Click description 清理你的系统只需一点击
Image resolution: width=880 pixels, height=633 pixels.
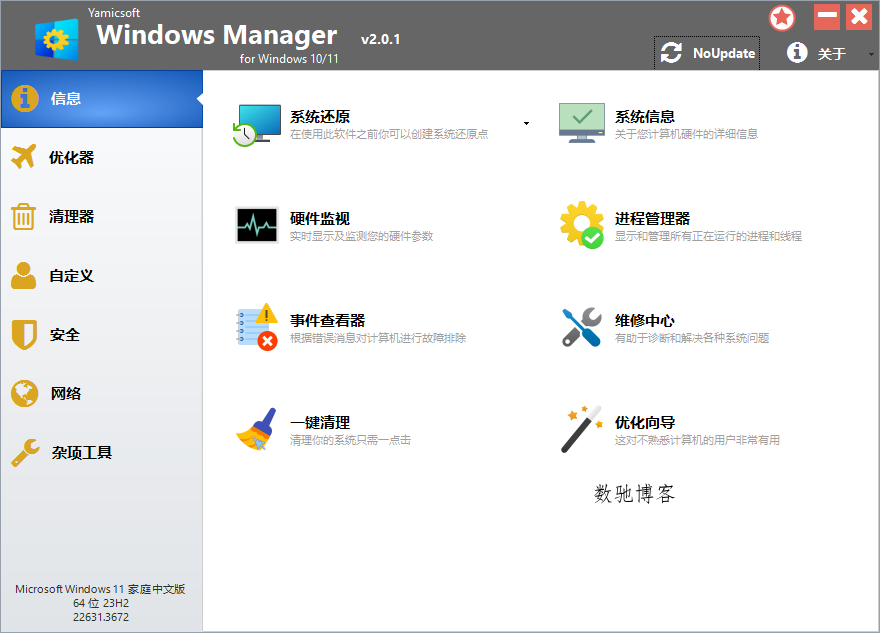click(x=350, y=441)
